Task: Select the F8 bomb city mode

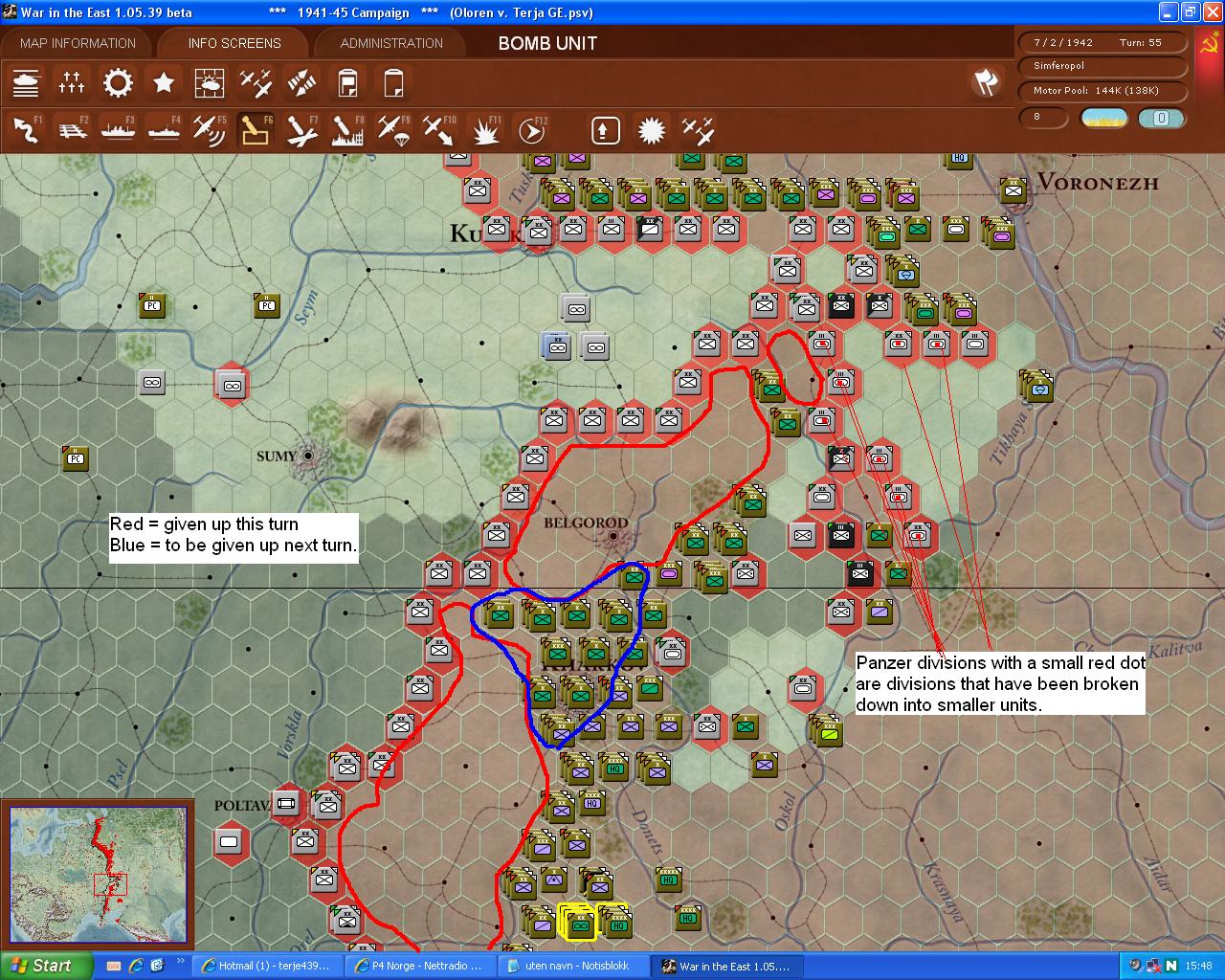Action: point(347,130)
